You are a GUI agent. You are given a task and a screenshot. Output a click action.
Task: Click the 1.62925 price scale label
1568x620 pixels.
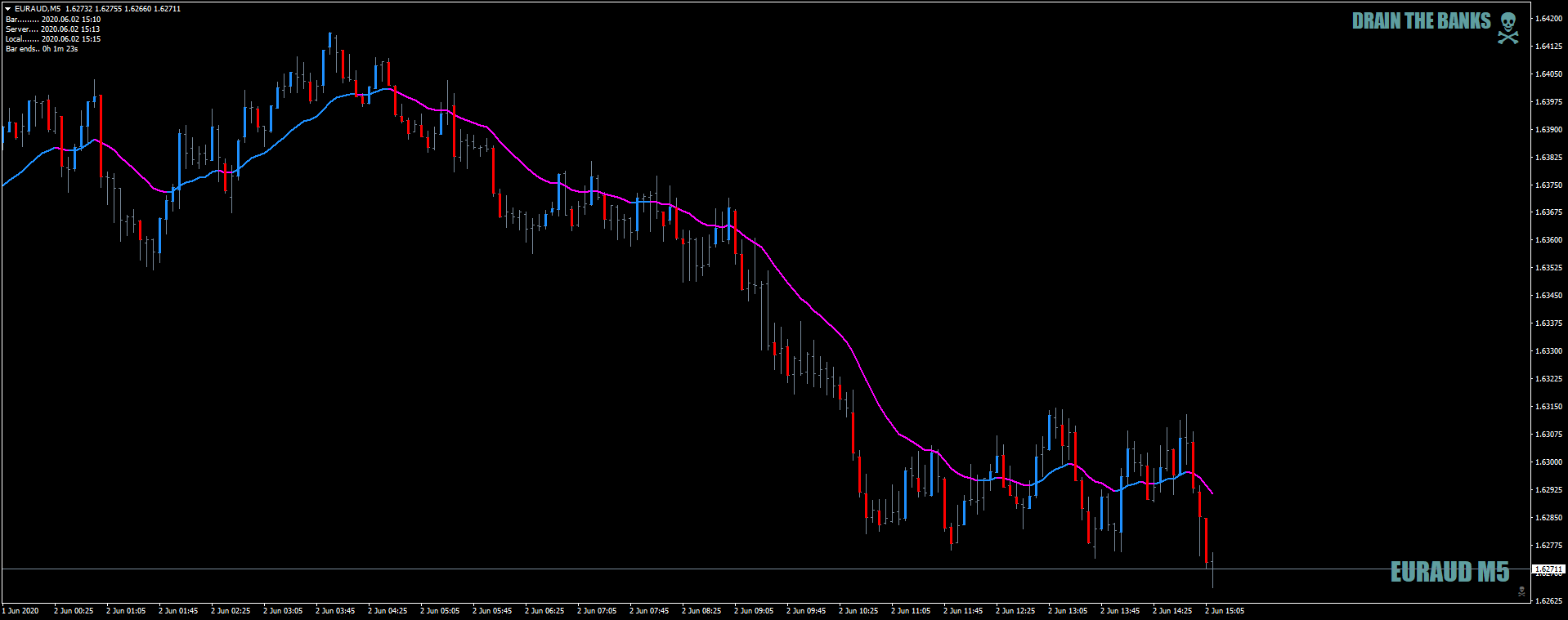coord(1548,489)
